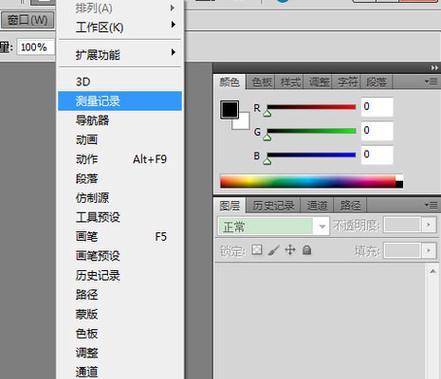Image resolution: width=441 pixels, height=379 pixels.
Task: Switch to the 字符 panel tab
Action: coord(348,82)
